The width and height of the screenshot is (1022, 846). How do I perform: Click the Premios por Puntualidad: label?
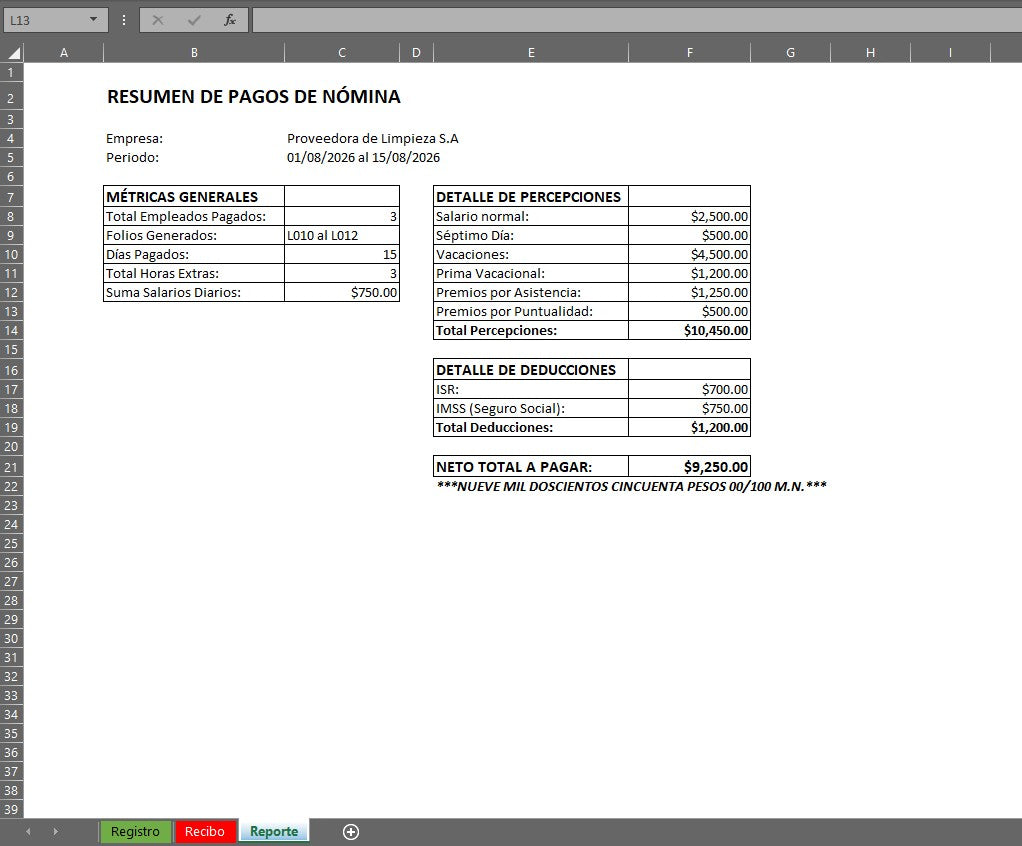click(531, 311)
